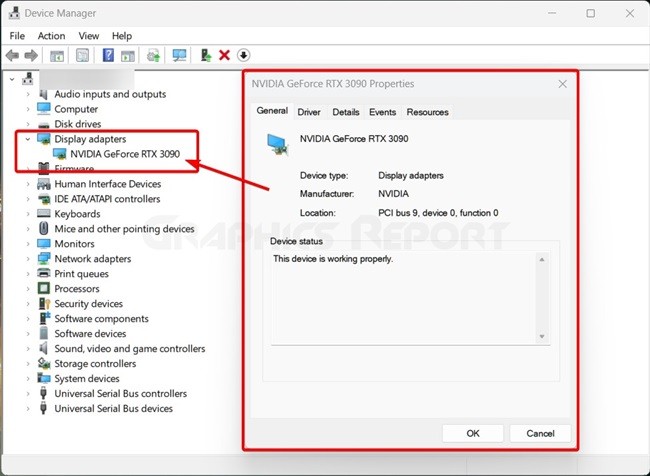
Task: Click inside the Device status text box
Action: 404,298
